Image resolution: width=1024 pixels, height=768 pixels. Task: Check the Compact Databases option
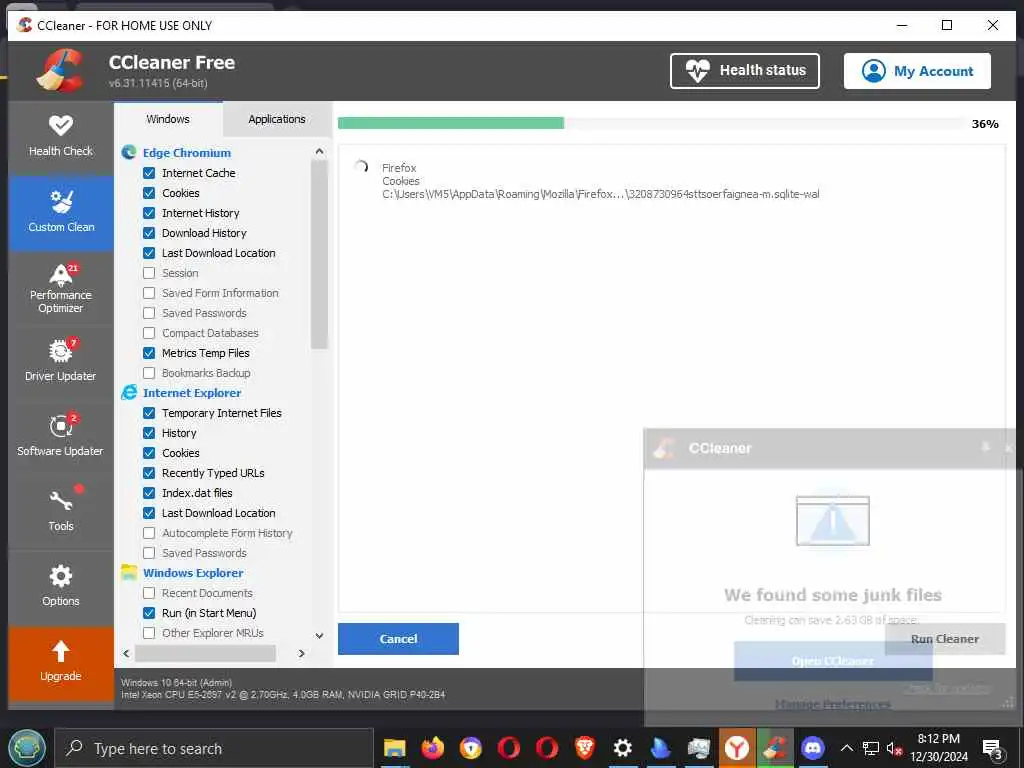[149, 333]
